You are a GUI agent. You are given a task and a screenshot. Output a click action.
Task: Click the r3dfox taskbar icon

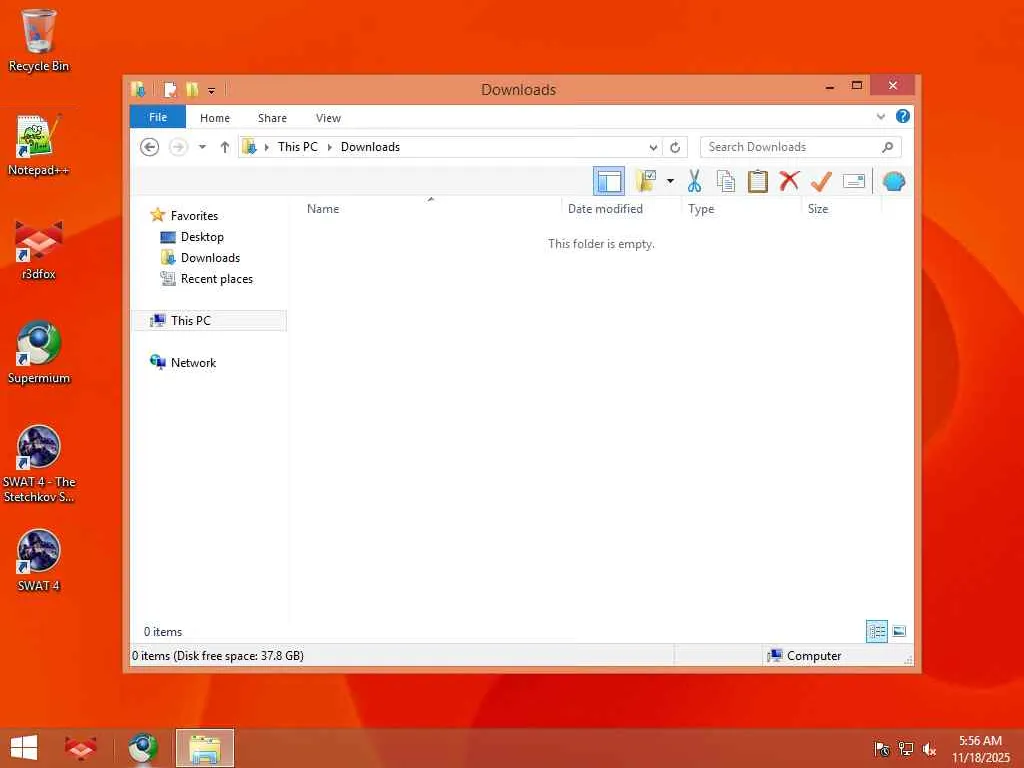pyautogui.click(x=80, y=748)
